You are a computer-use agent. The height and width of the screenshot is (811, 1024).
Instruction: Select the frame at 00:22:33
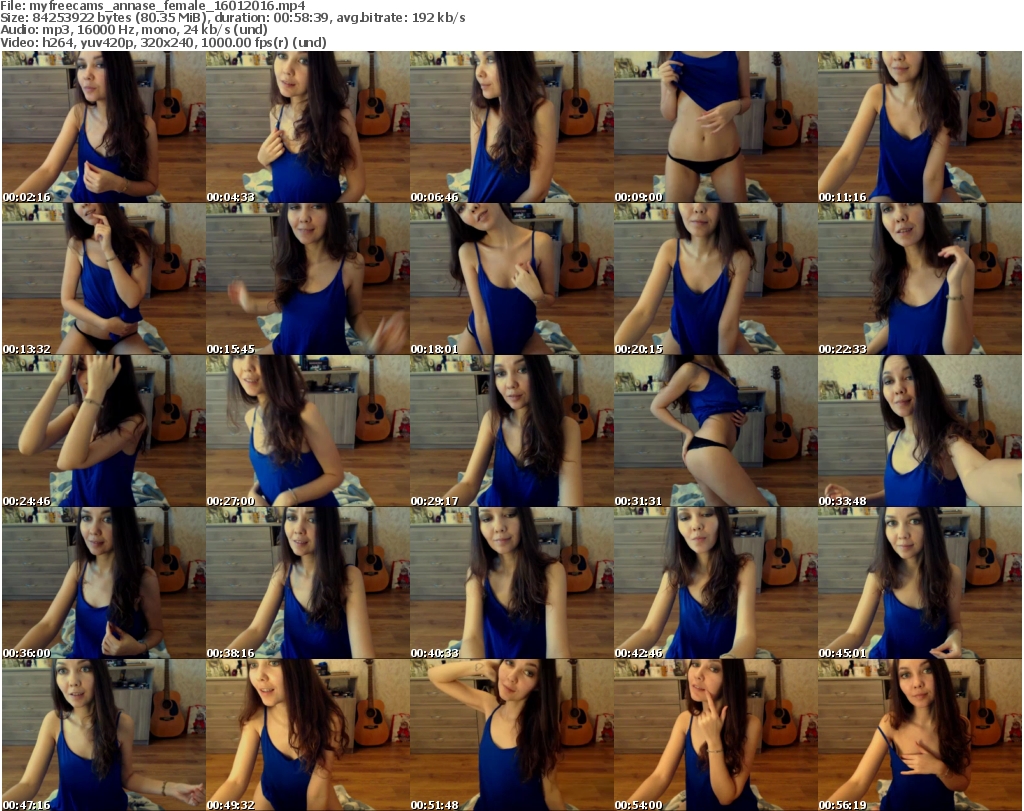point(920,279)
